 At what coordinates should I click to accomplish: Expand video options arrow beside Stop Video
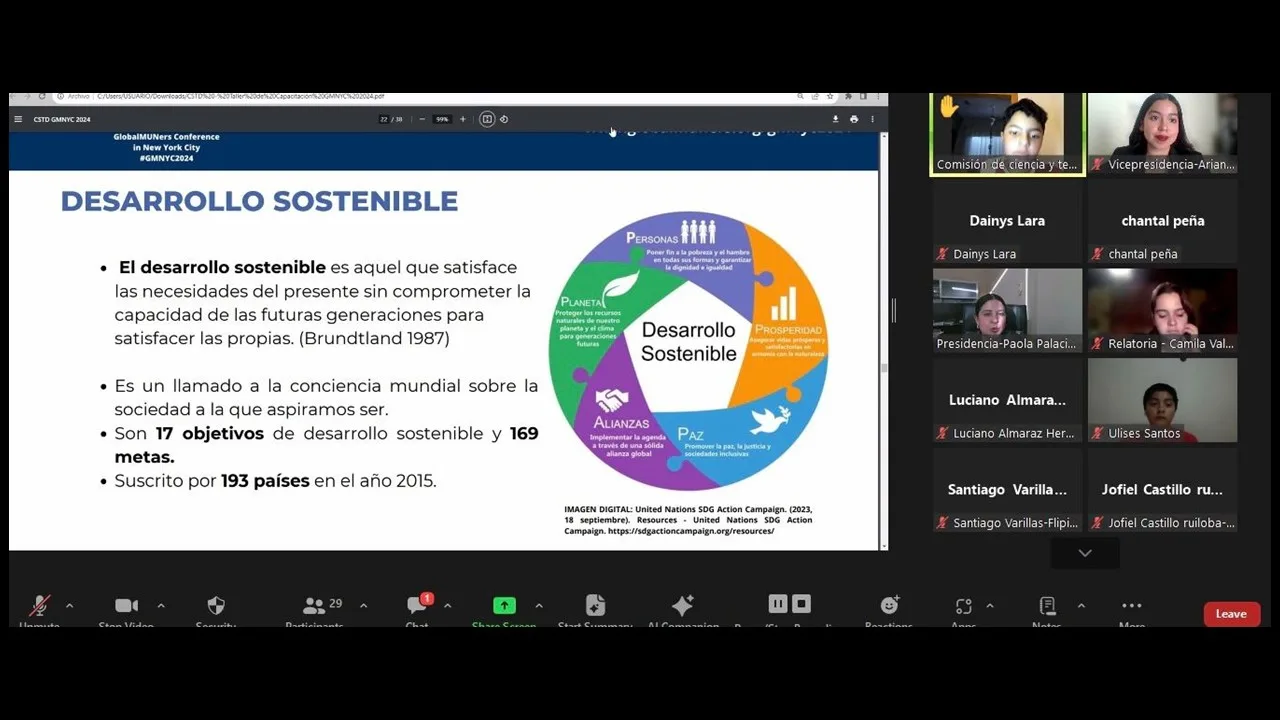(x=161, y=606)
